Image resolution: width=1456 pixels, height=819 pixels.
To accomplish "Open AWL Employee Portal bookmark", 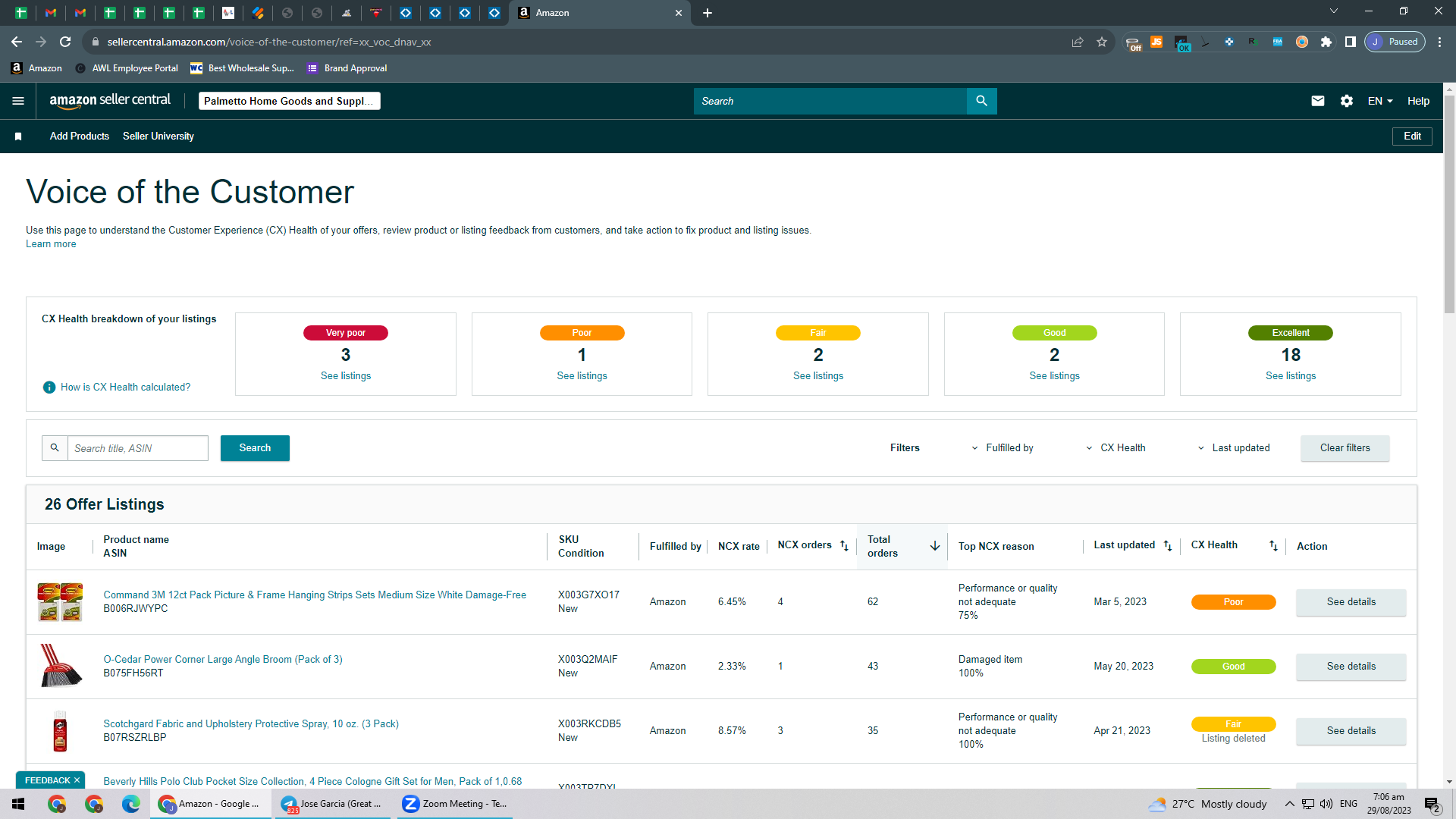I will pyautogui.click(x=127, y=68).
